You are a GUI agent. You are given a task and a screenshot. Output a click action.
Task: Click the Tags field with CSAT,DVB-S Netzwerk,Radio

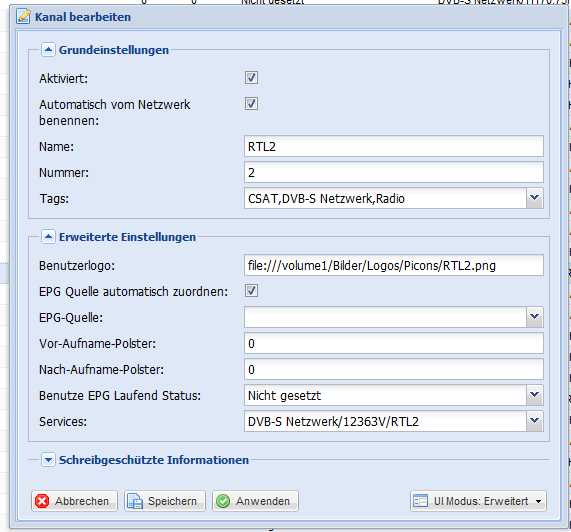point(385,198)
